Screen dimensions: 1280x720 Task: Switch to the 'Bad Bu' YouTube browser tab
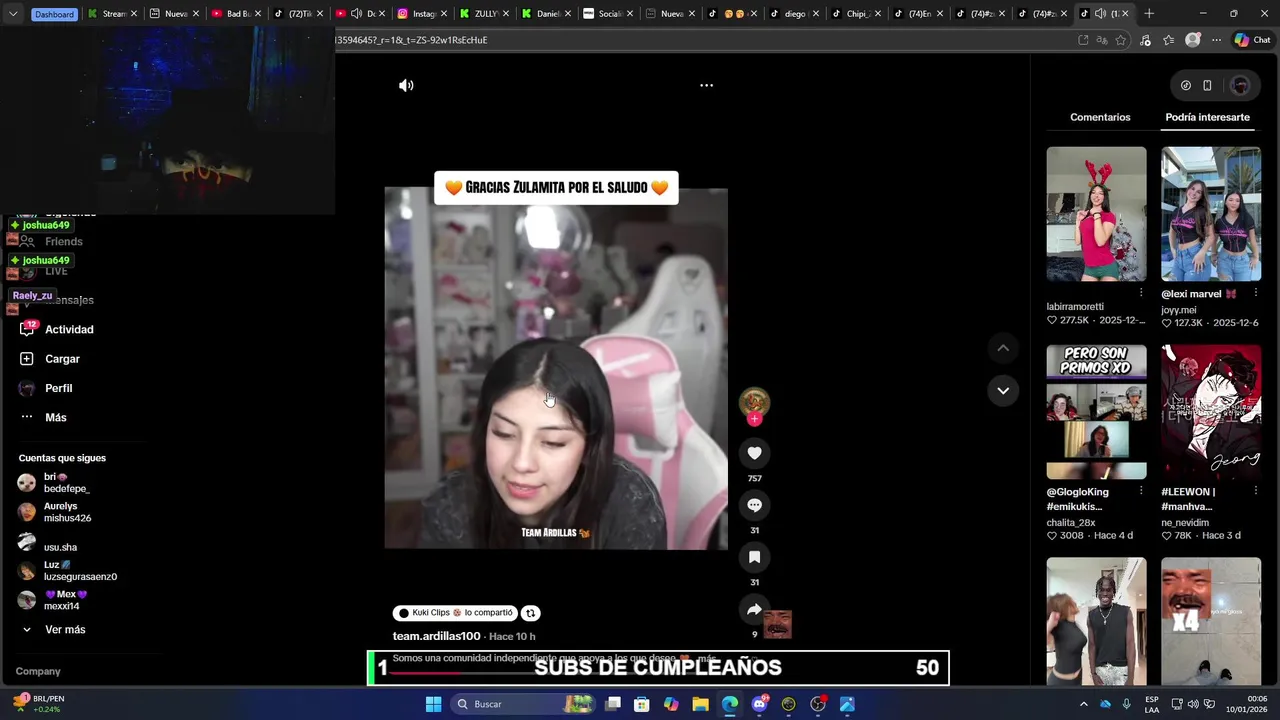[x=236, y=14]
